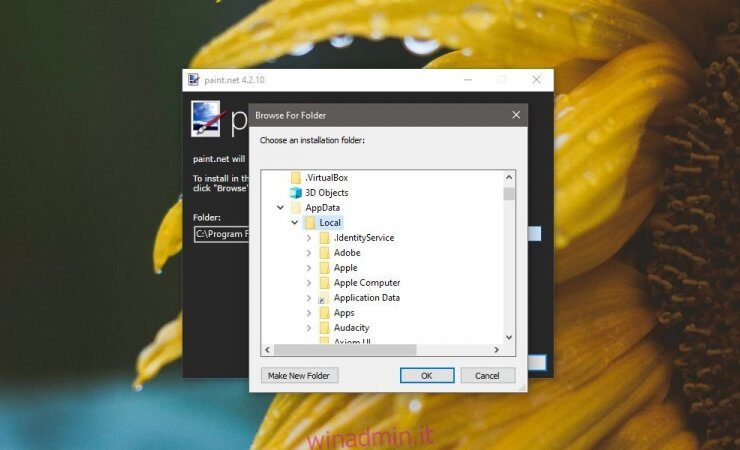This screenshot has height=450, width=740.
Task: Select the Apple folder row
Action: tap(345, 268)
